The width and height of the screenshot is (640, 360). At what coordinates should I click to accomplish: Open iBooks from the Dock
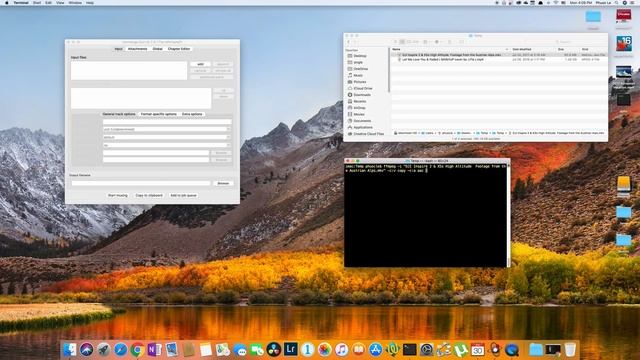coord(358,350)
